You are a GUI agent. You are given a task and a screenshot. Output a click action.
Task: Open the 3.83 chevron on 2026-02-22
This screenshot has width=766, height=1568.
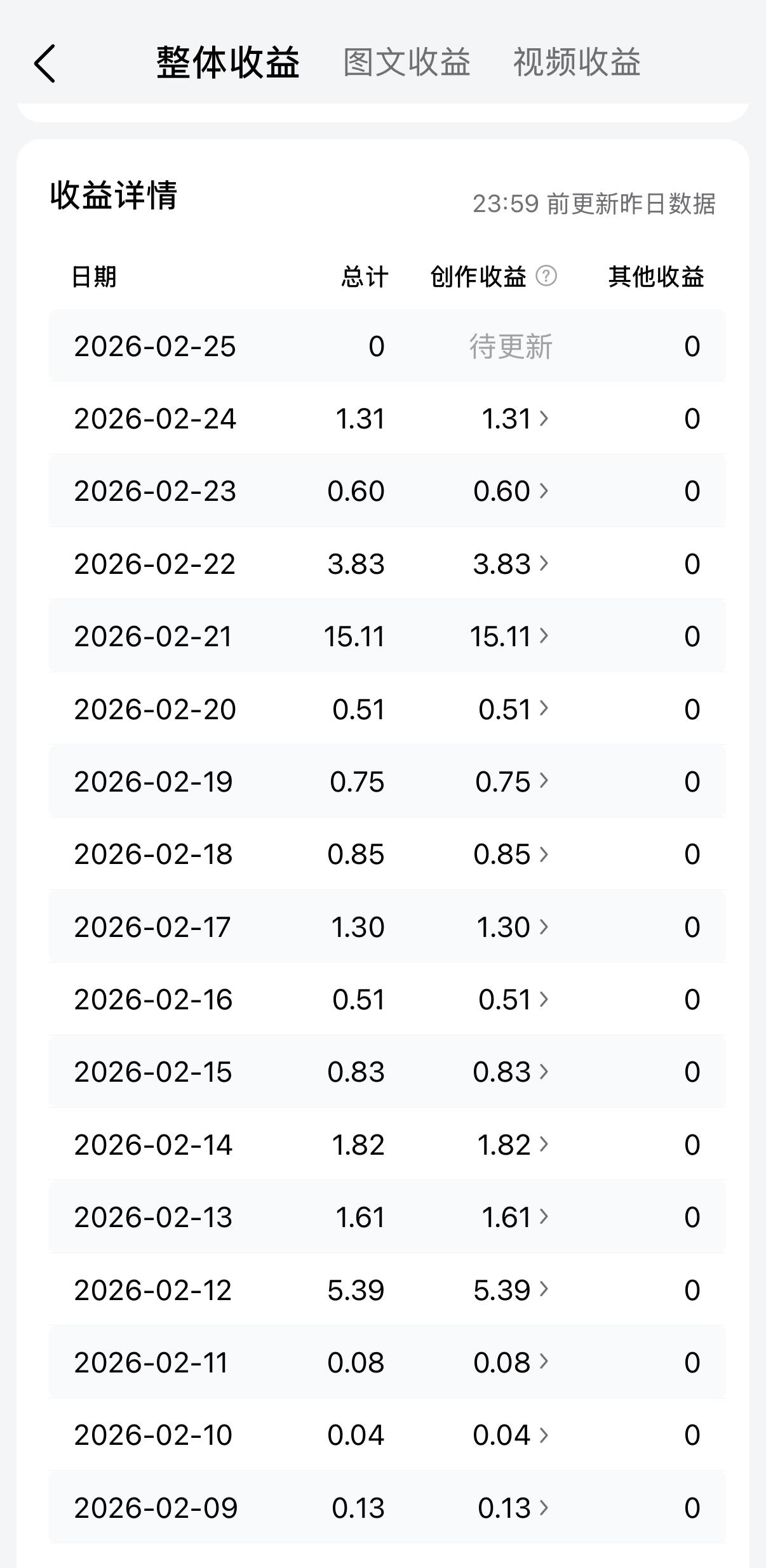[x=544, y=563]
